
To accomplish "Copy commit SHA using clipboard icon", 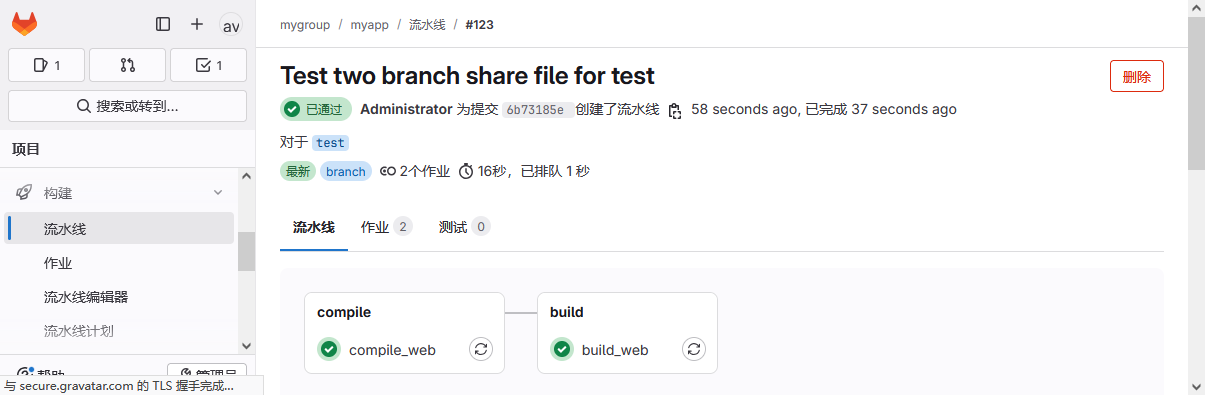I will 675,110.
